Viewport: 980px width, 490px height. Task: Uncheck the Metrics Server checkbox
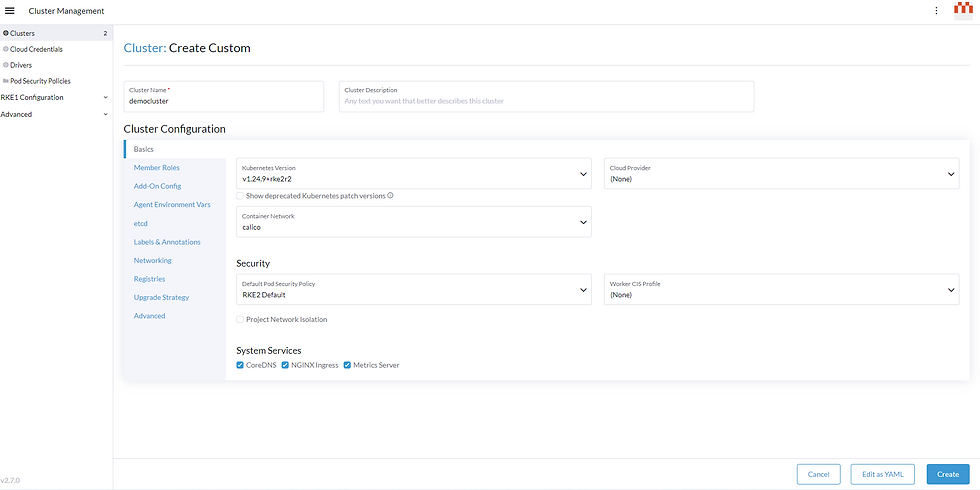pos(348,365)
